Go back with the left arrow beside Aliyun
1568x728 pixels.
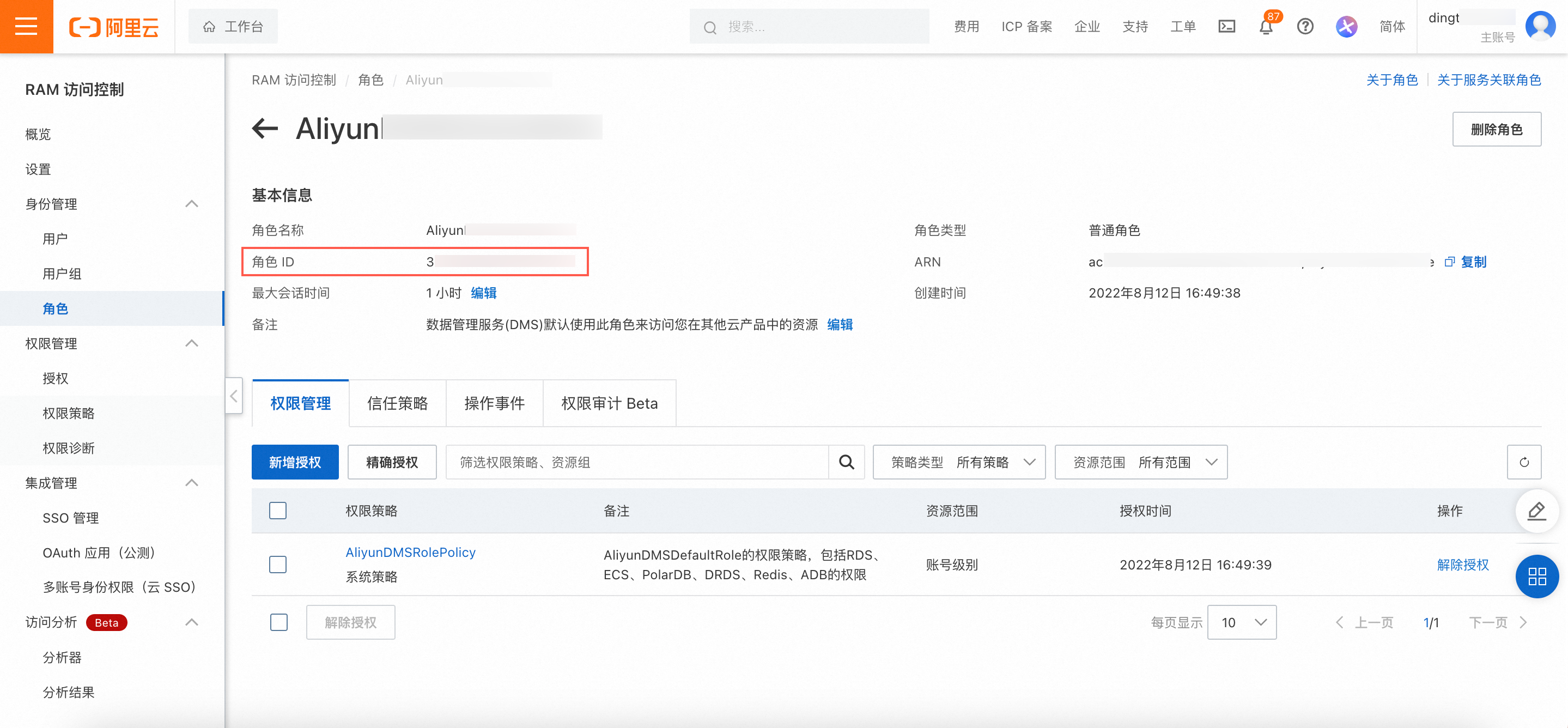[x=265, y=129]
